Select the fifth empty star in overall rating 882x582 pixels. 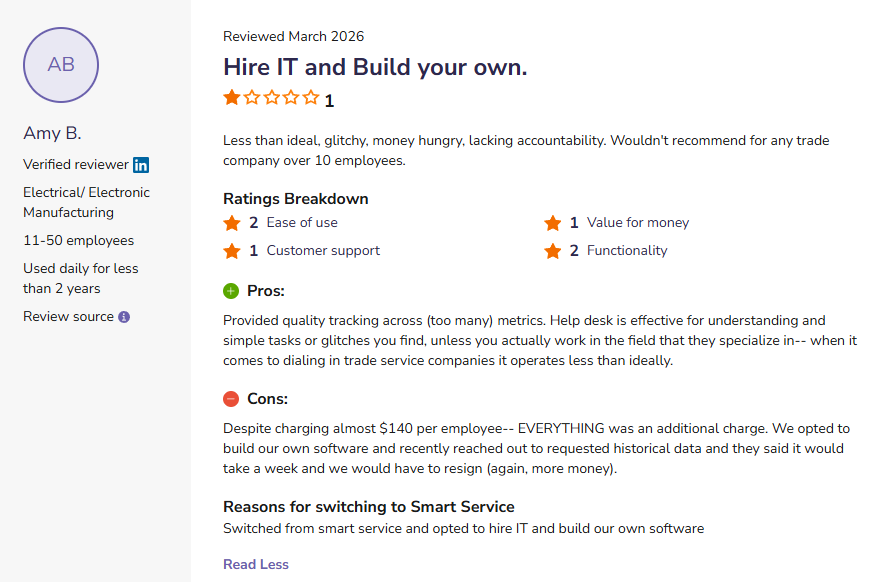click(311, 98)
